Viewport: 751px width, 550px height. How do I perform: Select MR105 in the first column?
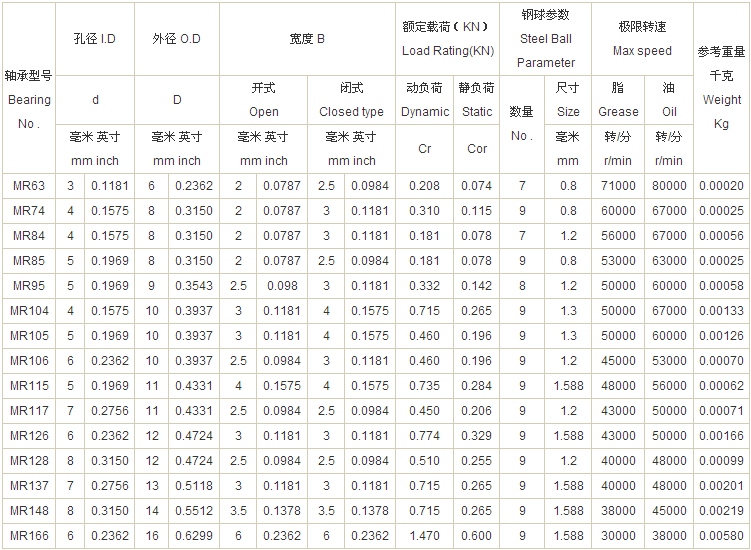29,336
